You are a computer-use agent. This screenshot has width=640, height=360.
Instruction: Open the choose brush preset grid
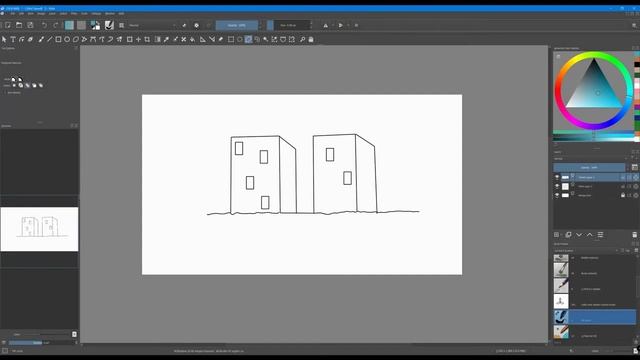[121, 25]
